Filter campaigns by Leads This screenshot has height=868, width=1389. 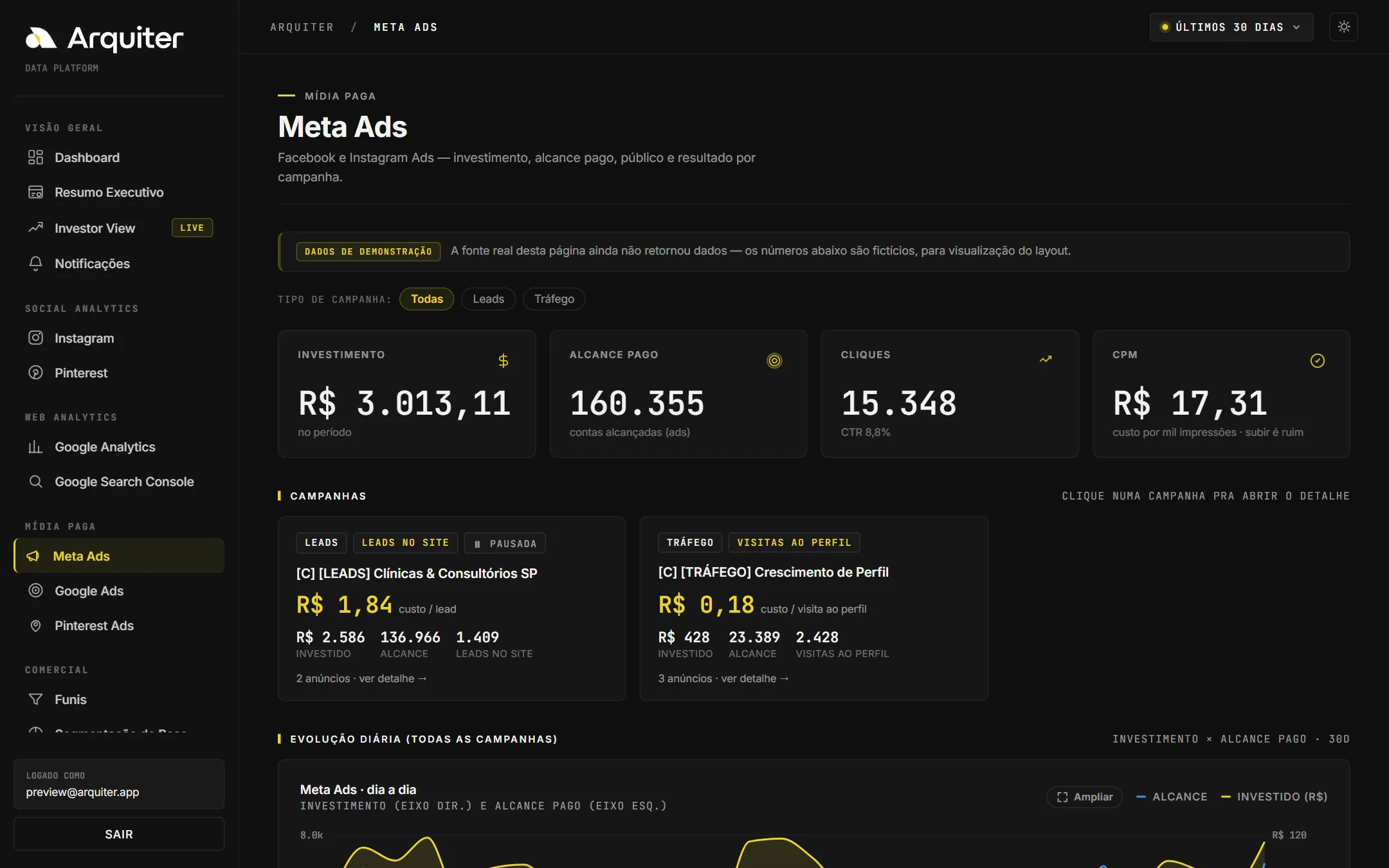[x=488, y=299]
